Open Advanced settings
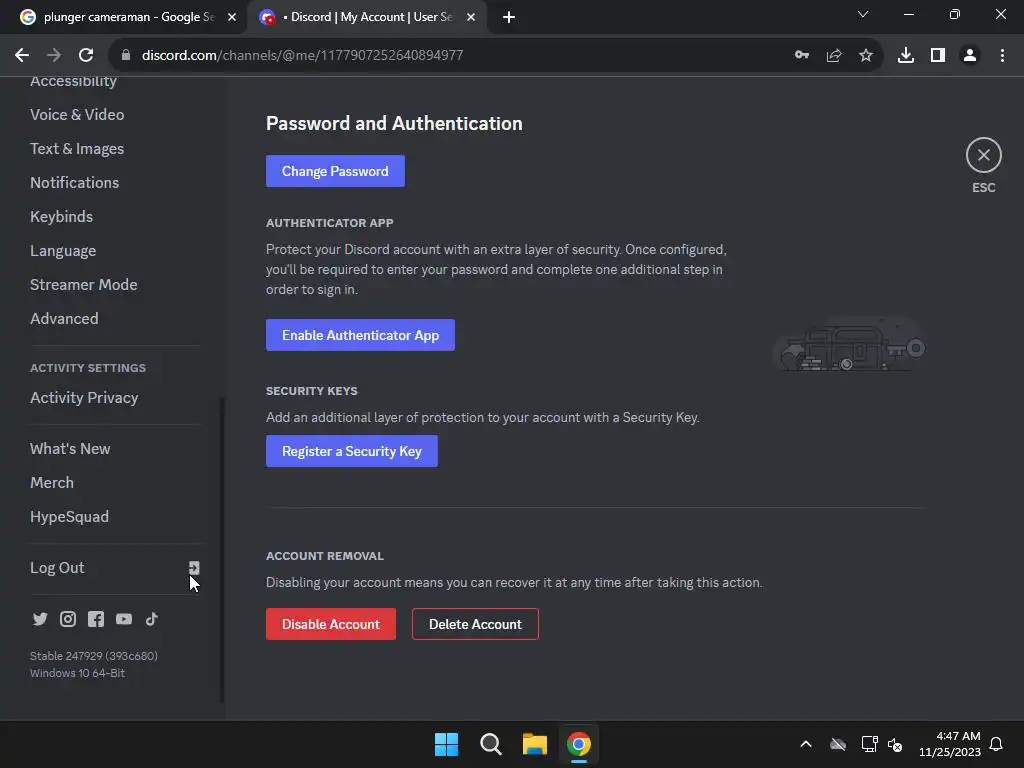Viewport: 1024px width, 768px height. (64, 319)
